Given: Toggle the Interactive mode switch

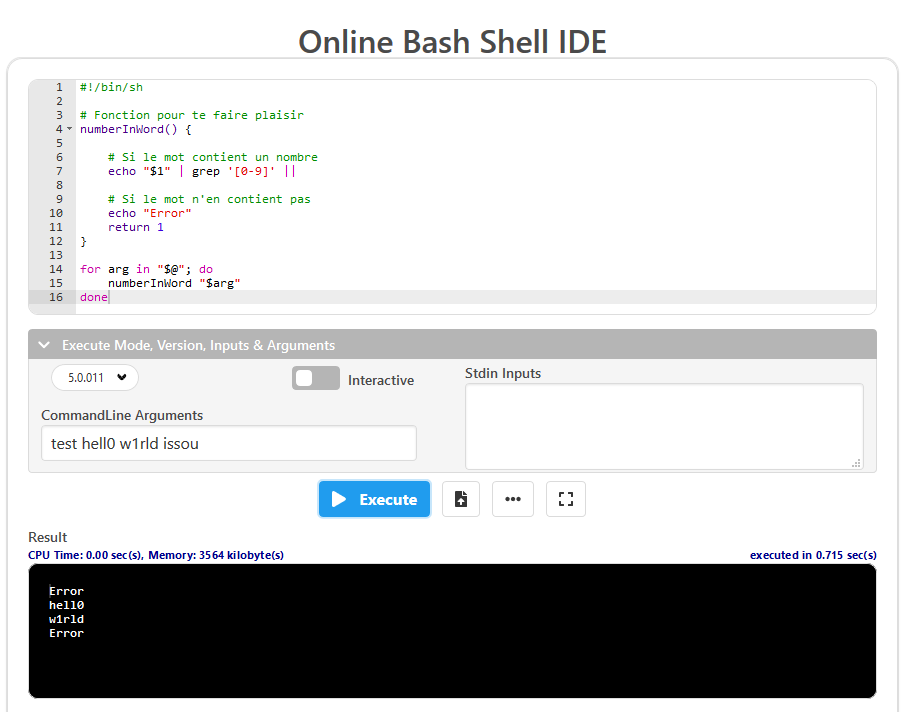Looking at the screenshot, I should (316, 379).
